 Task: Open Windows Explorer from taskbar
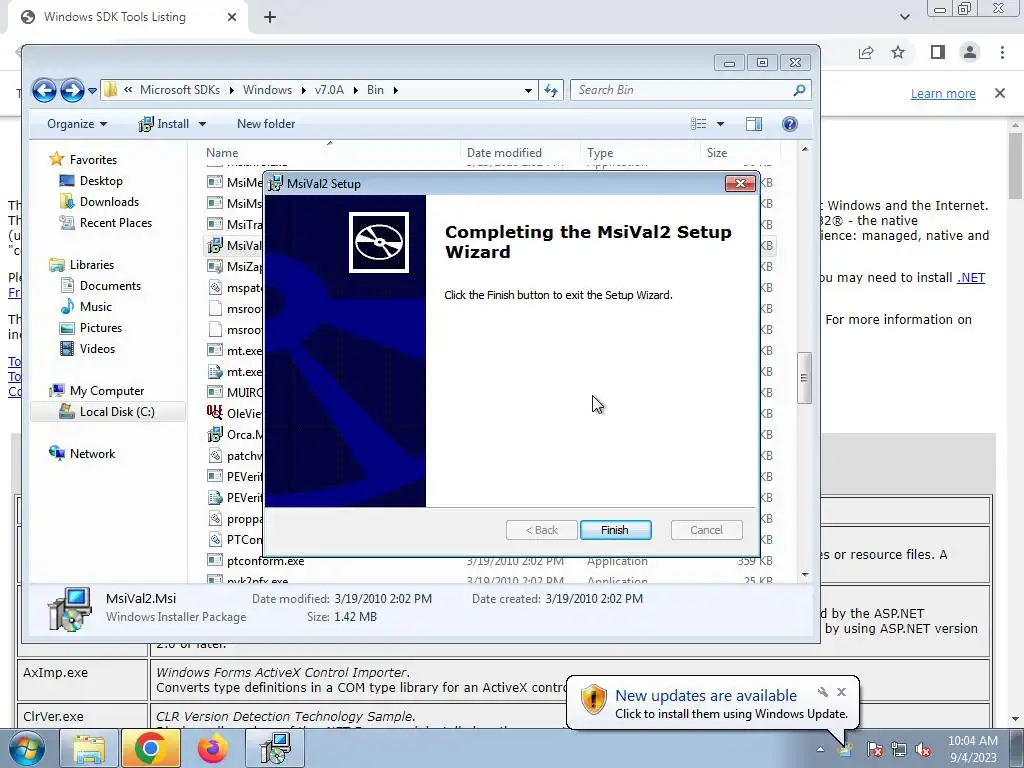89,748
